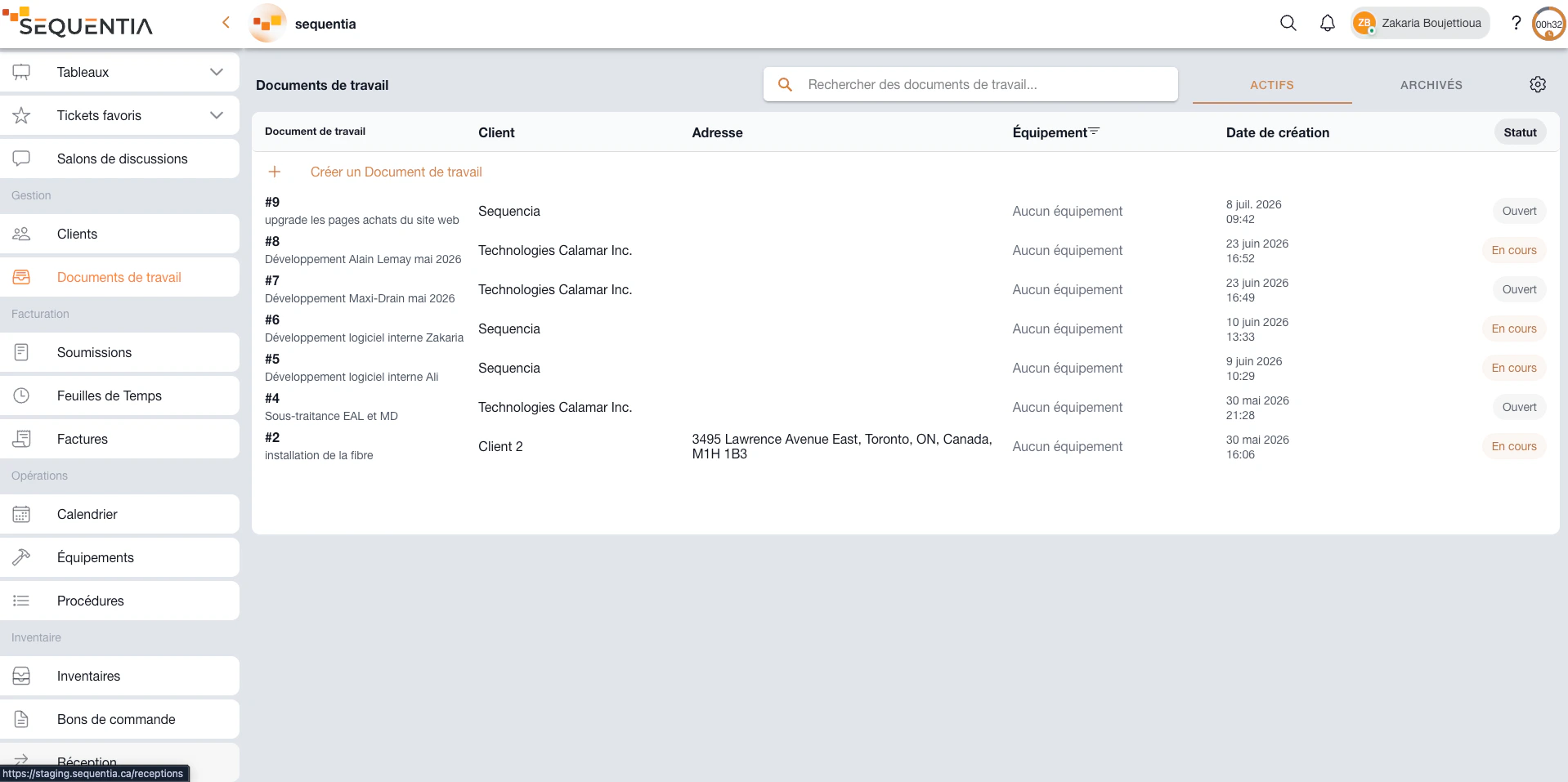Viewport: 1568px width, 782px height.
Task: Open table settings gear icon
Action: click(1538, 84)
